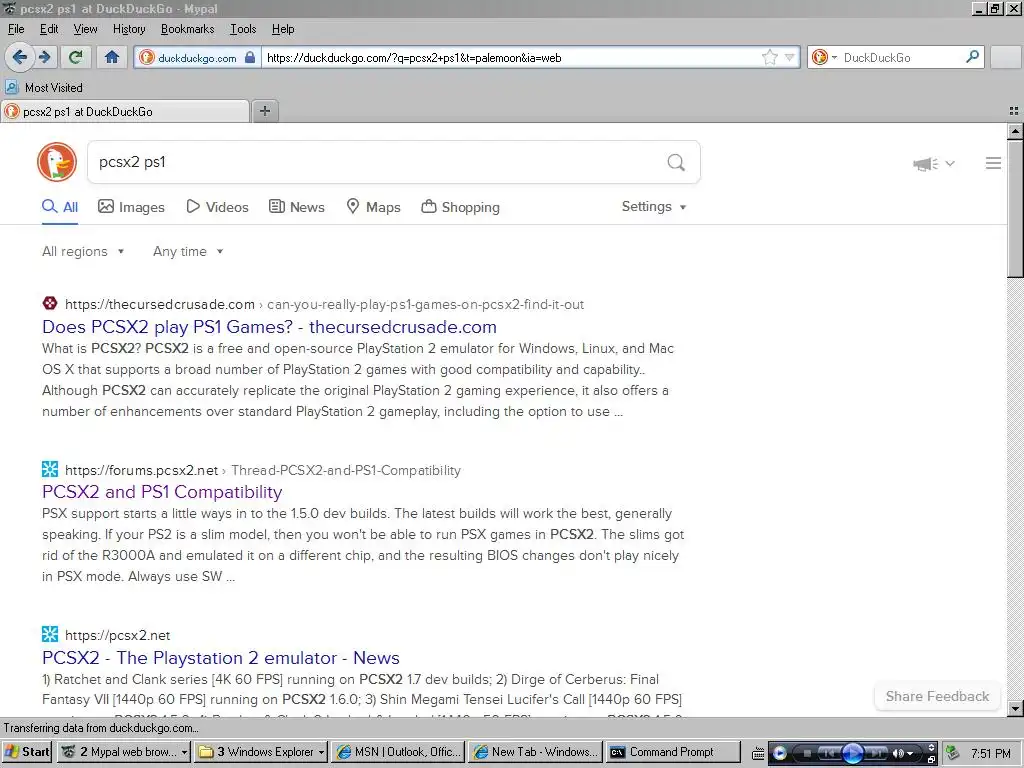Click the forums.pcsx2.net result URL
Viewport: 1024px width, 768px height.
click(x=263, y=470)
